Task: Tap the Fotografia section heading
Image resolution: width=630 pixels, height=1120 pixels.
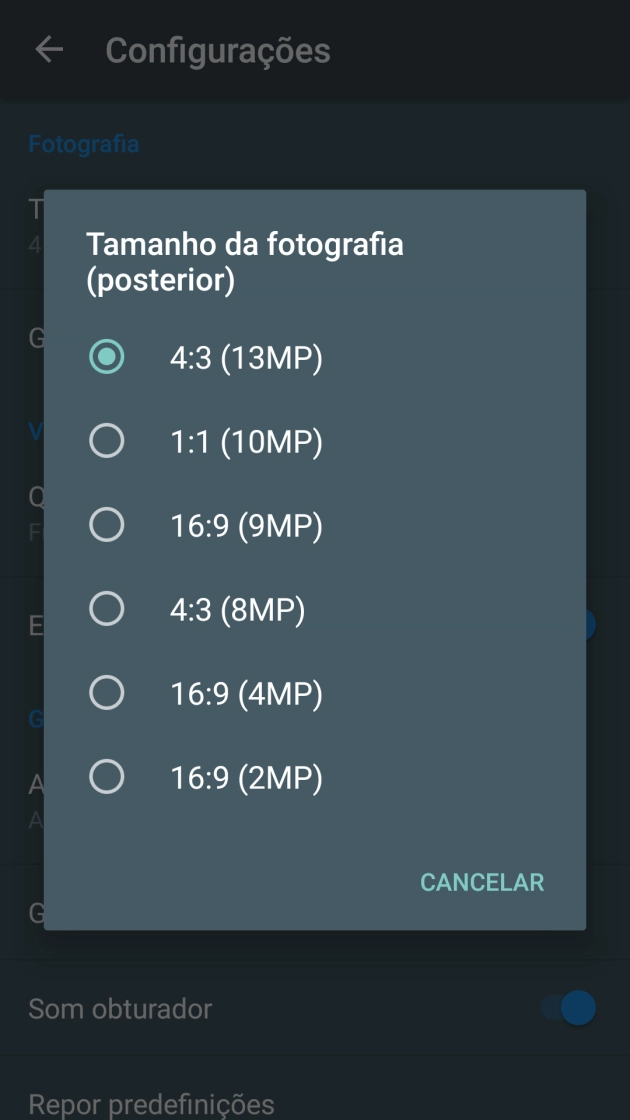Action: pos(83,144)
